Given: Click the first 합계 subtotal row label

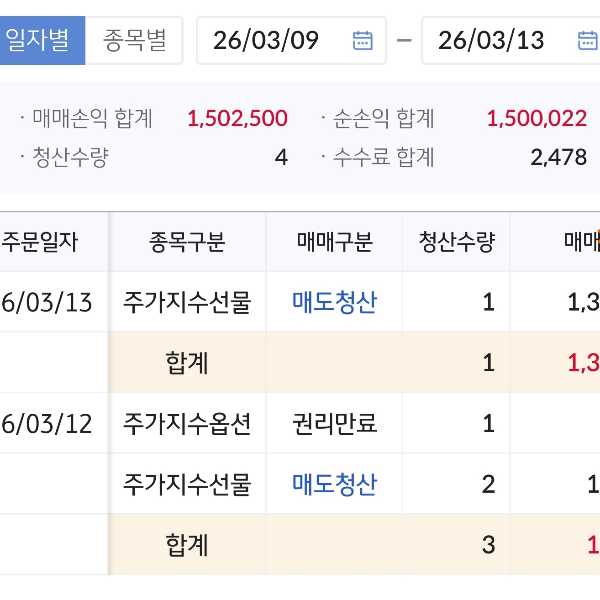Looking at the screenshot, I should tap(187, 362).
